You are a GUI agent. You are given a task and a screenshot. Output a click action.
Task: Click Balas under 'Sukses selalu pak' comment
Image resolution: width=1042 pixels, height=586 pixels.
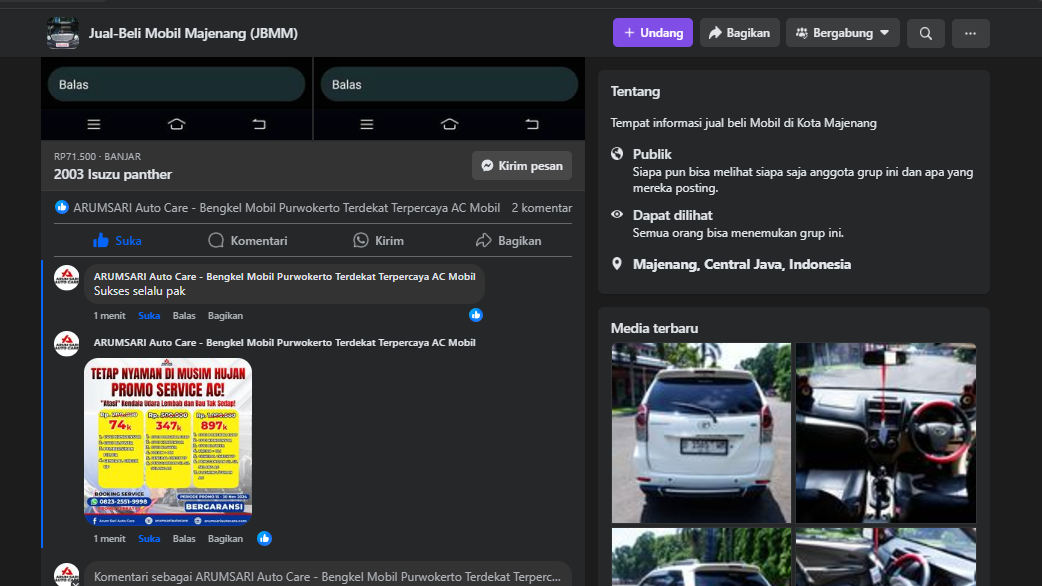point(184,316)
